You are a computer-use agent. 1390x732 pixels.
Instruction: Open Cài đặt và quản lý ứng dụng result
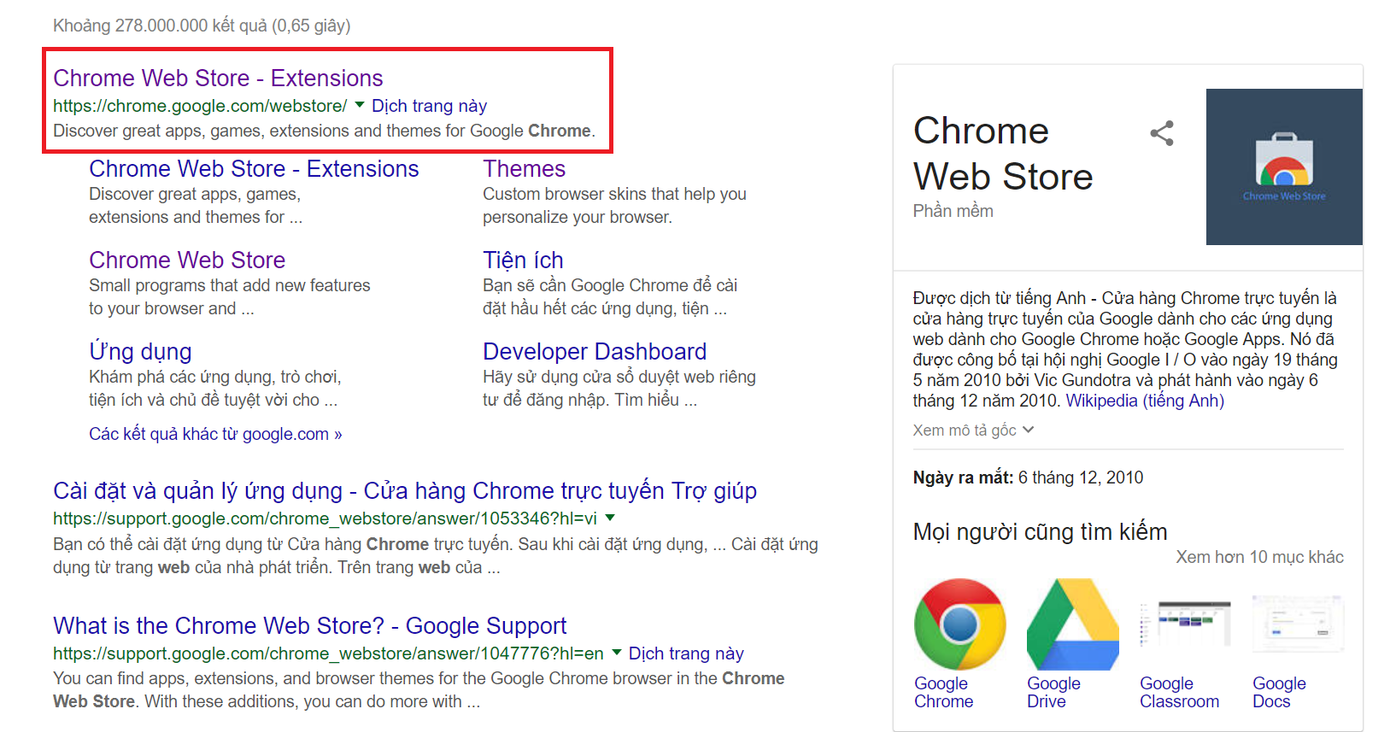click(x=405, y=491)
